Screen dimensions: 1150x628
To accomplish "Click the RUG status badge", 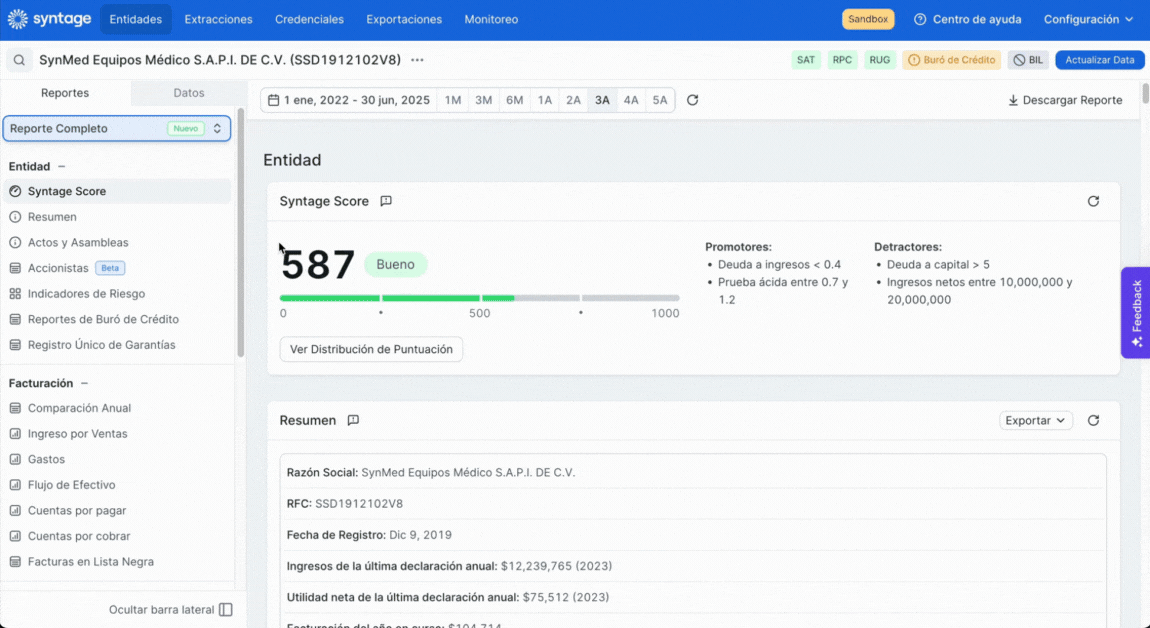I will coord(879,60).
